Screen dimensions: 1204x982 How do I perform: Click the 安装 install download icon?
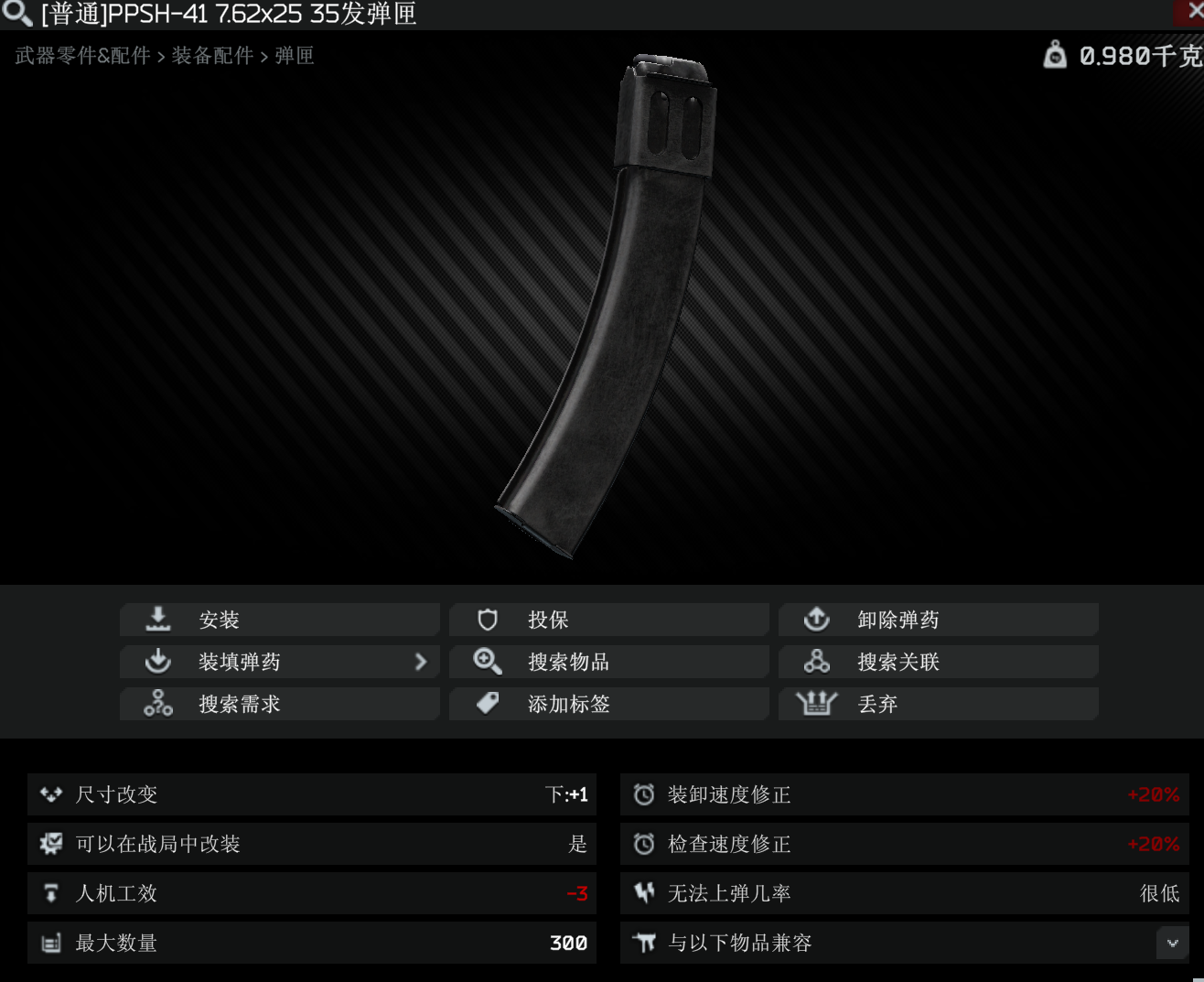coord(158,620)
